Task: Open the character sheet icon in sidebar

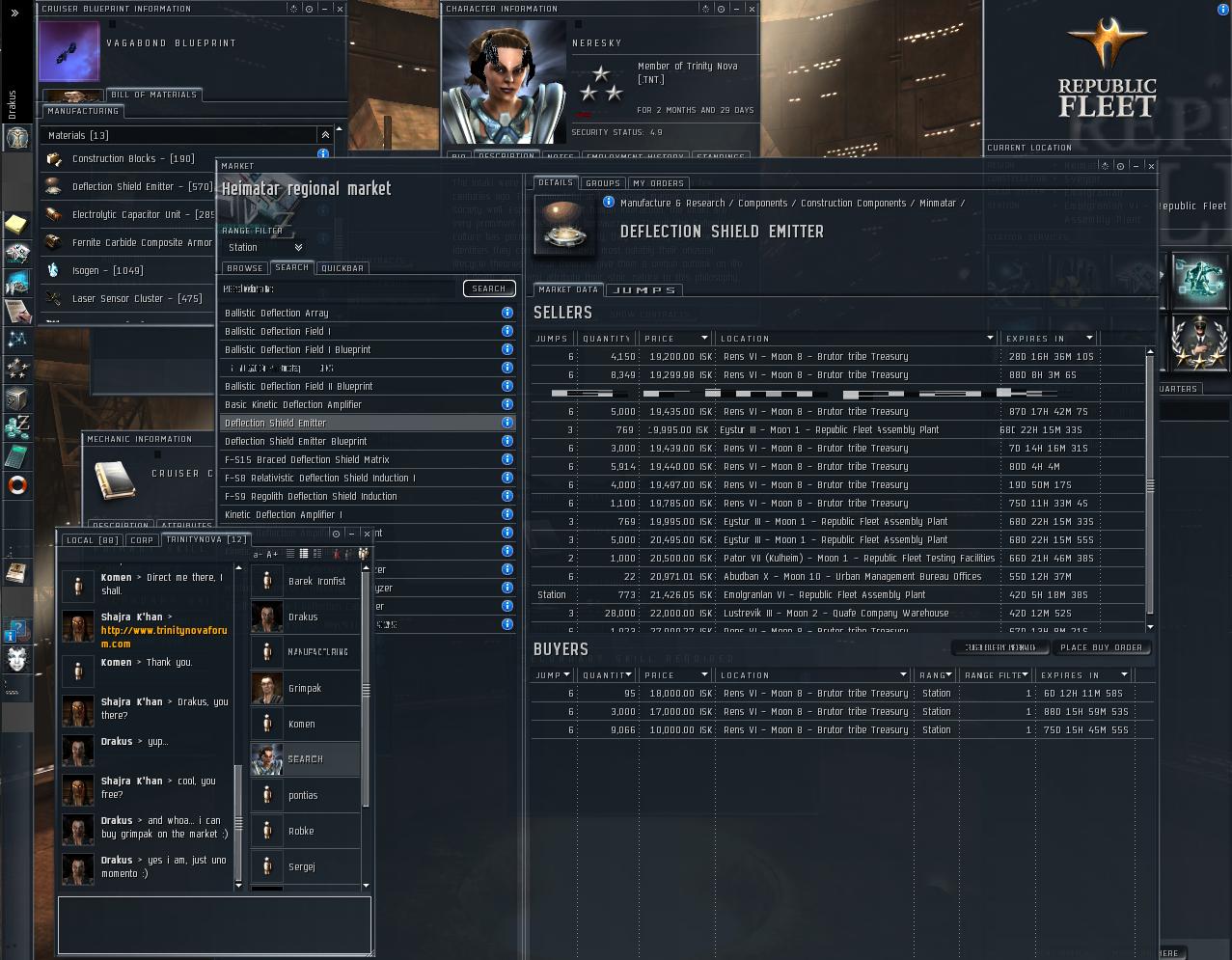Action: click(x=16, y=137)
